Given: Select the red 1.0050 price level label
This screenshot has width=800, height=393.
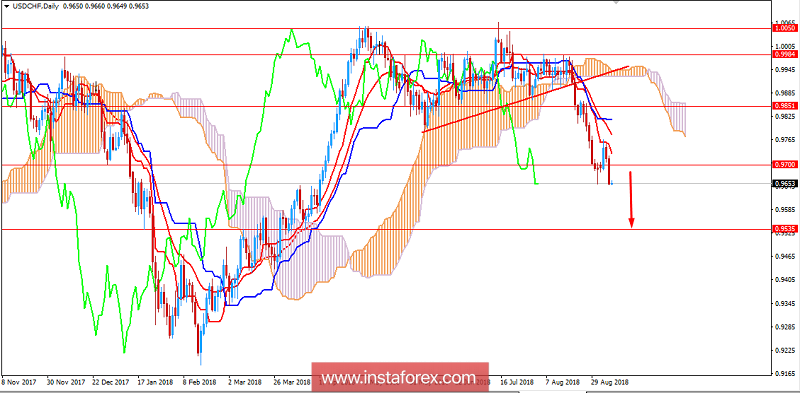Looking at the screenshot, I should pyautogui.click(x=785, y=29).
